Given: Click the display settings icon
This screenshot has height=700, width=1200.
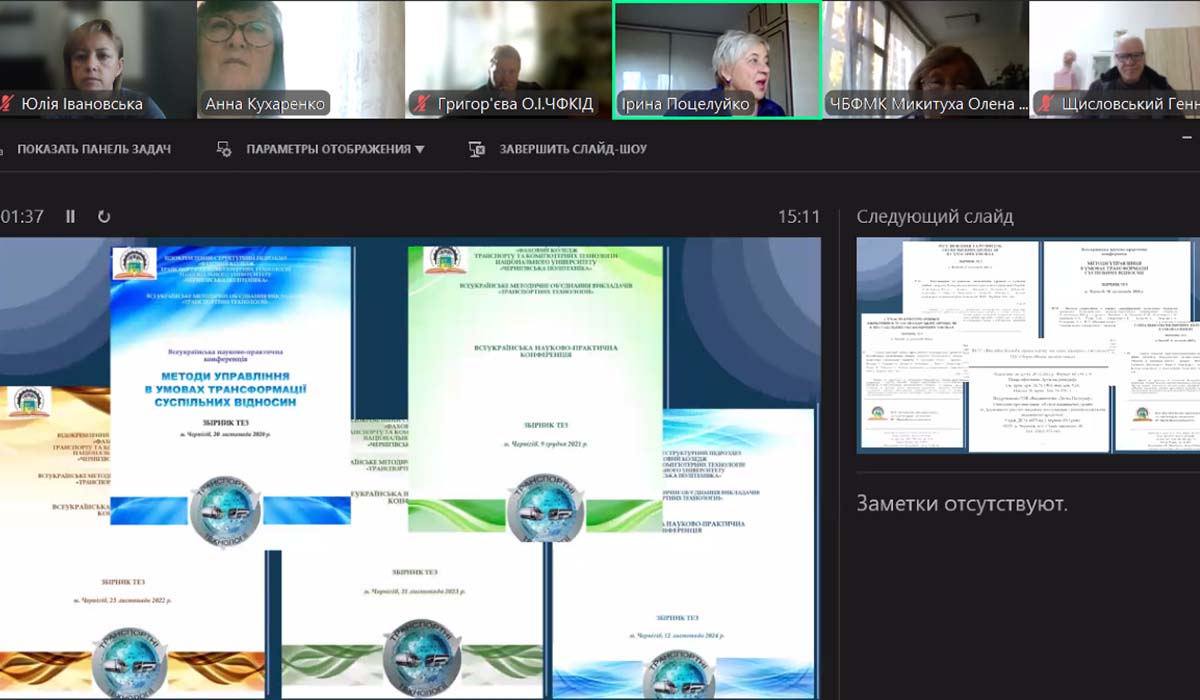Looking at the screenshot, I should (225, 149).
